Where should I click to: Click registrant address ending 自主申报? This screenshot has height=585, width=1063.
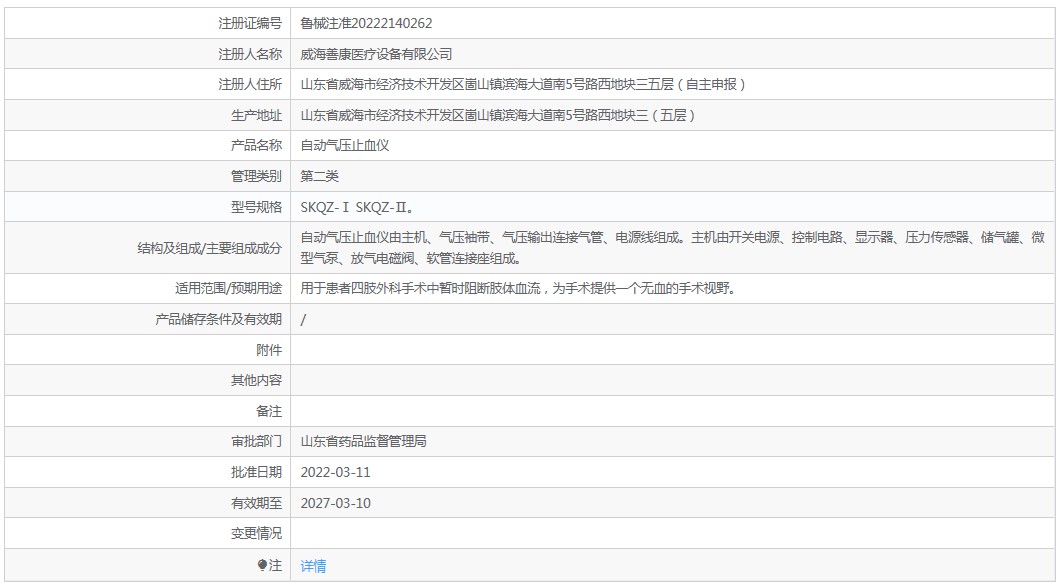[523, 84]
